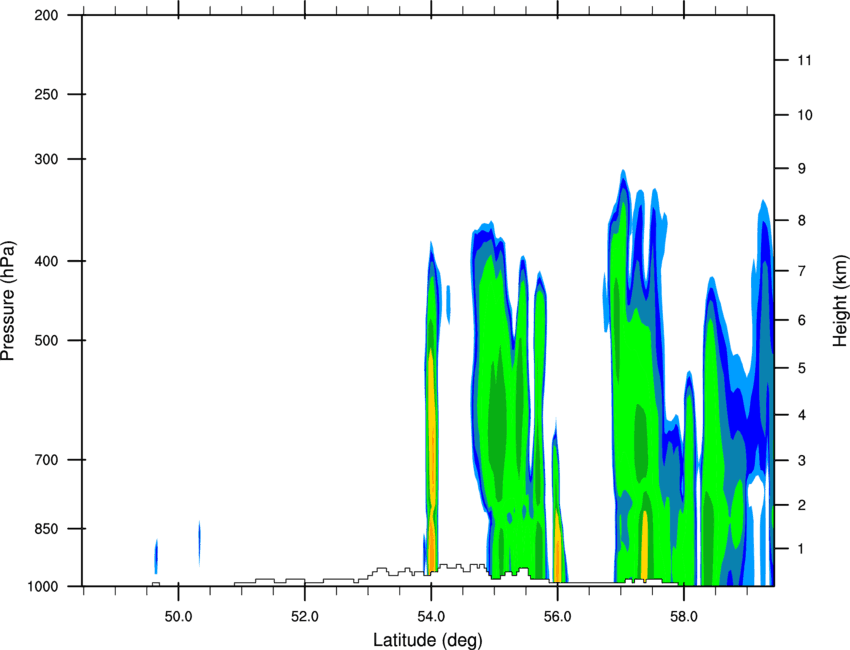Click the 850 pressure tick label
This screenshot has width=850, height=650.
[46, 529]
